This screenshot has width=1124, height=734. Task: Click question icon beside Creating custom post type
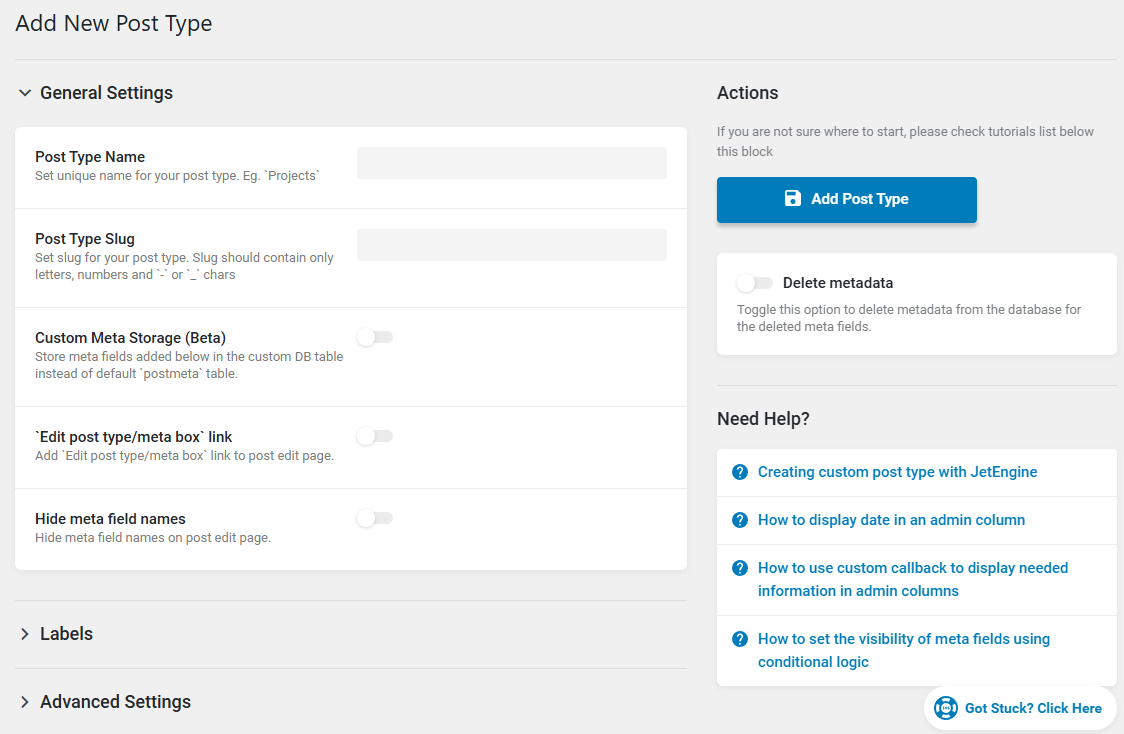(x=740, y=472)
